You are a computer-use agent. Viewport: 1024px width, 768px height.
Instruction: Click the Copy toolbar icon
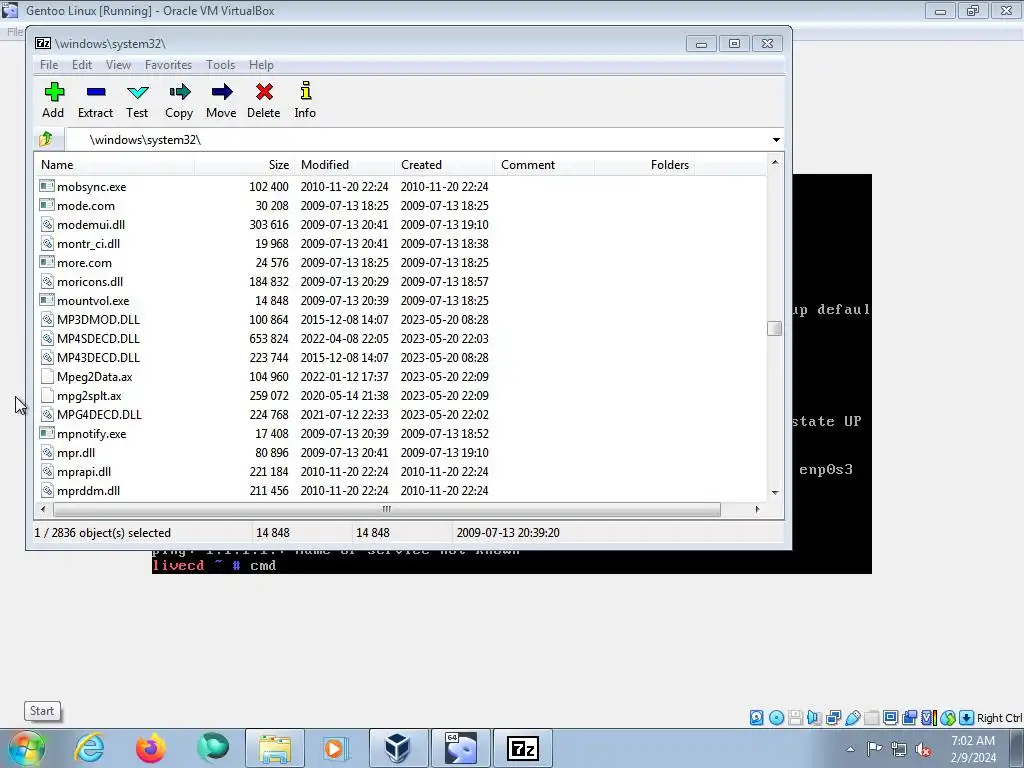(x=180, y=92)
